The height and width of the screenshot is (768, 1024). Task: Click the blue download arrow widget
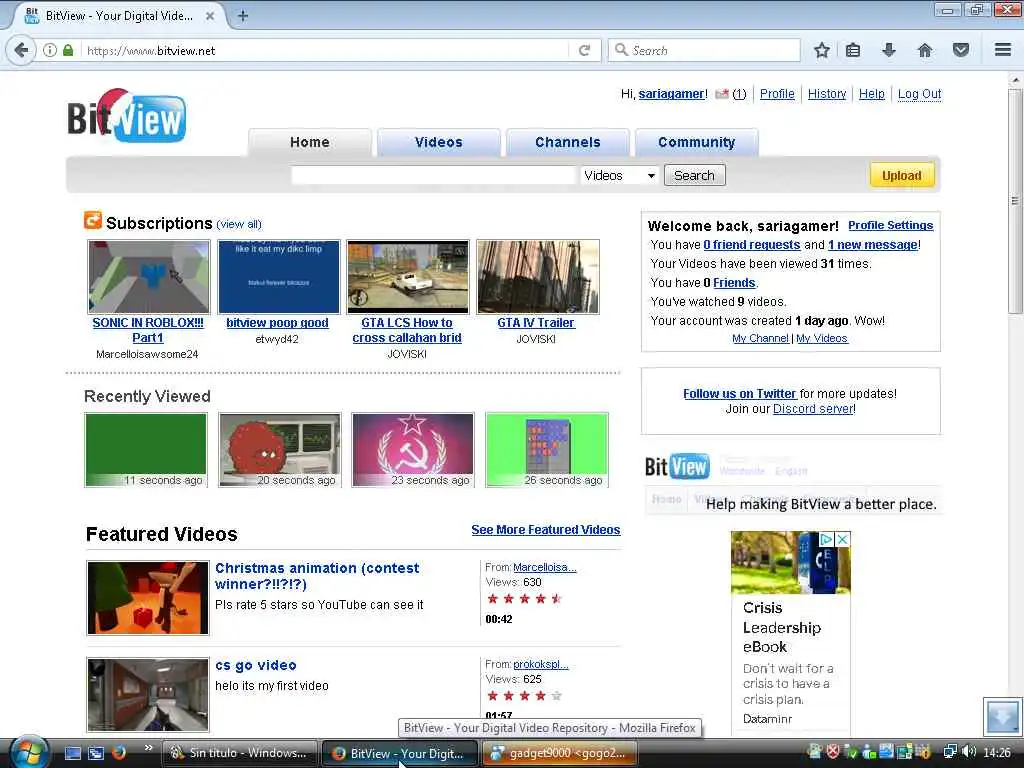1002,716
